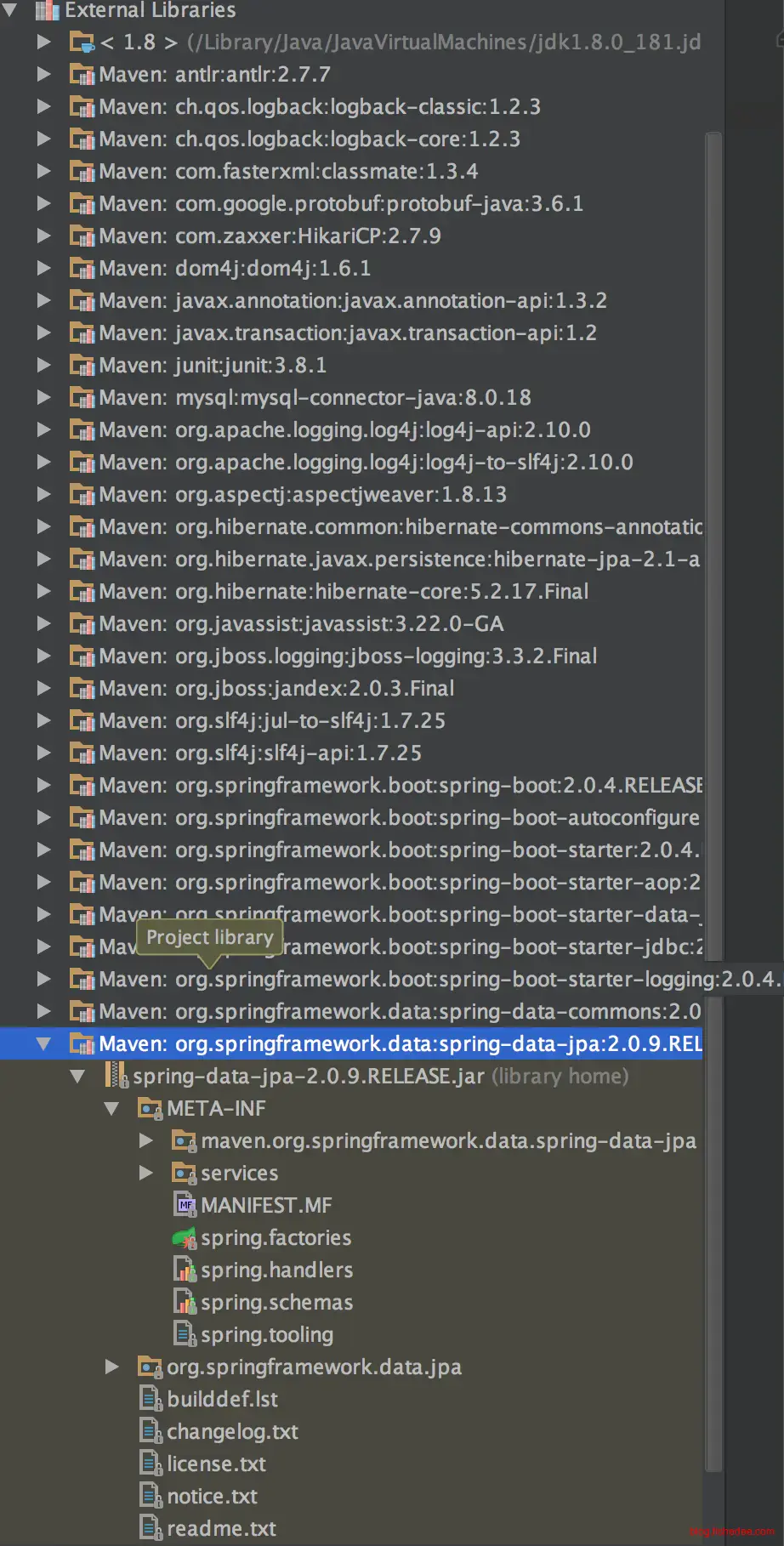Click the MANIFEST.MF file icon
This screenshot has height=1546, width=784.
point(185,1205)
